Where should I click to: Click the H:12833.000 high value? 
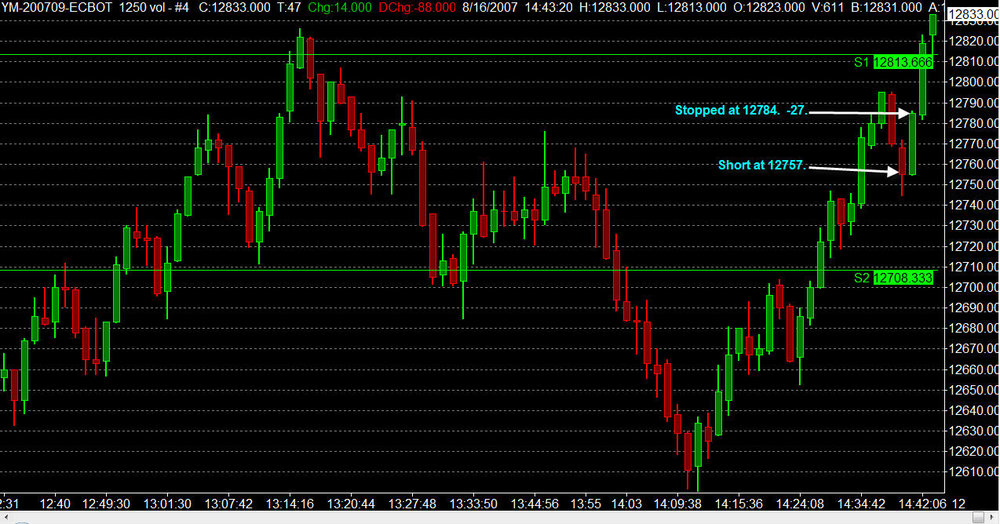point(617,8)
